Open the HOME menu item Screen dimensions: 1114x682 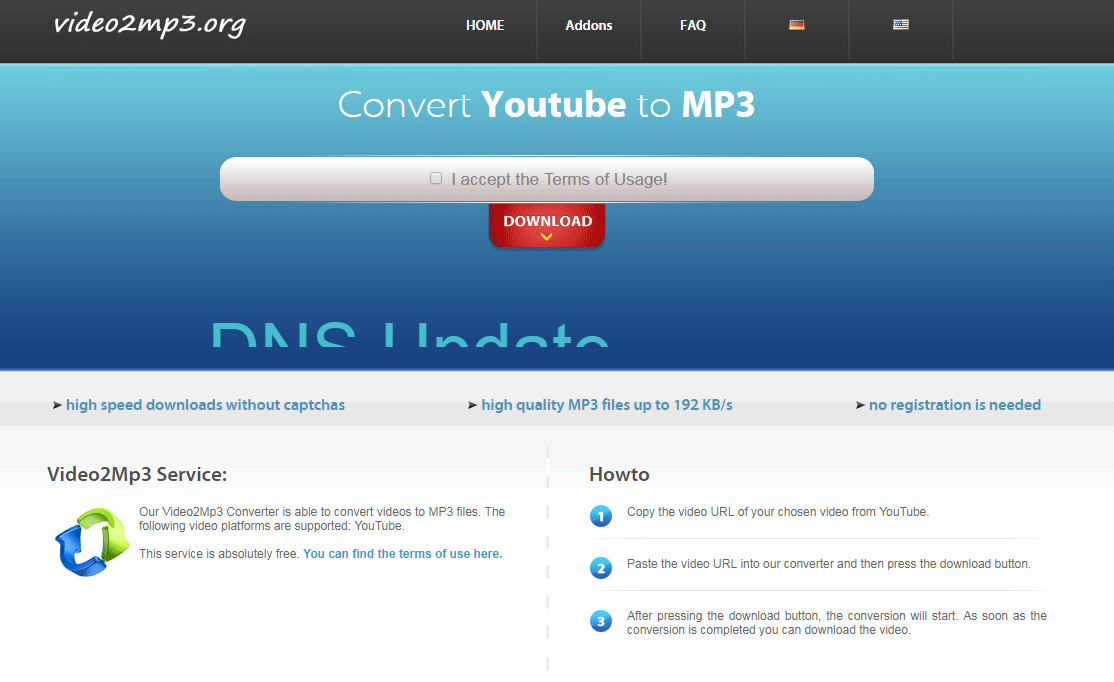[485, 26]
